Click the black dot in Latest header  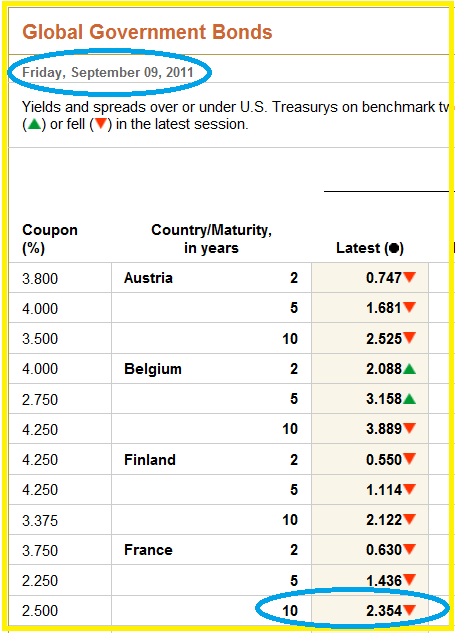click(394, 248)
